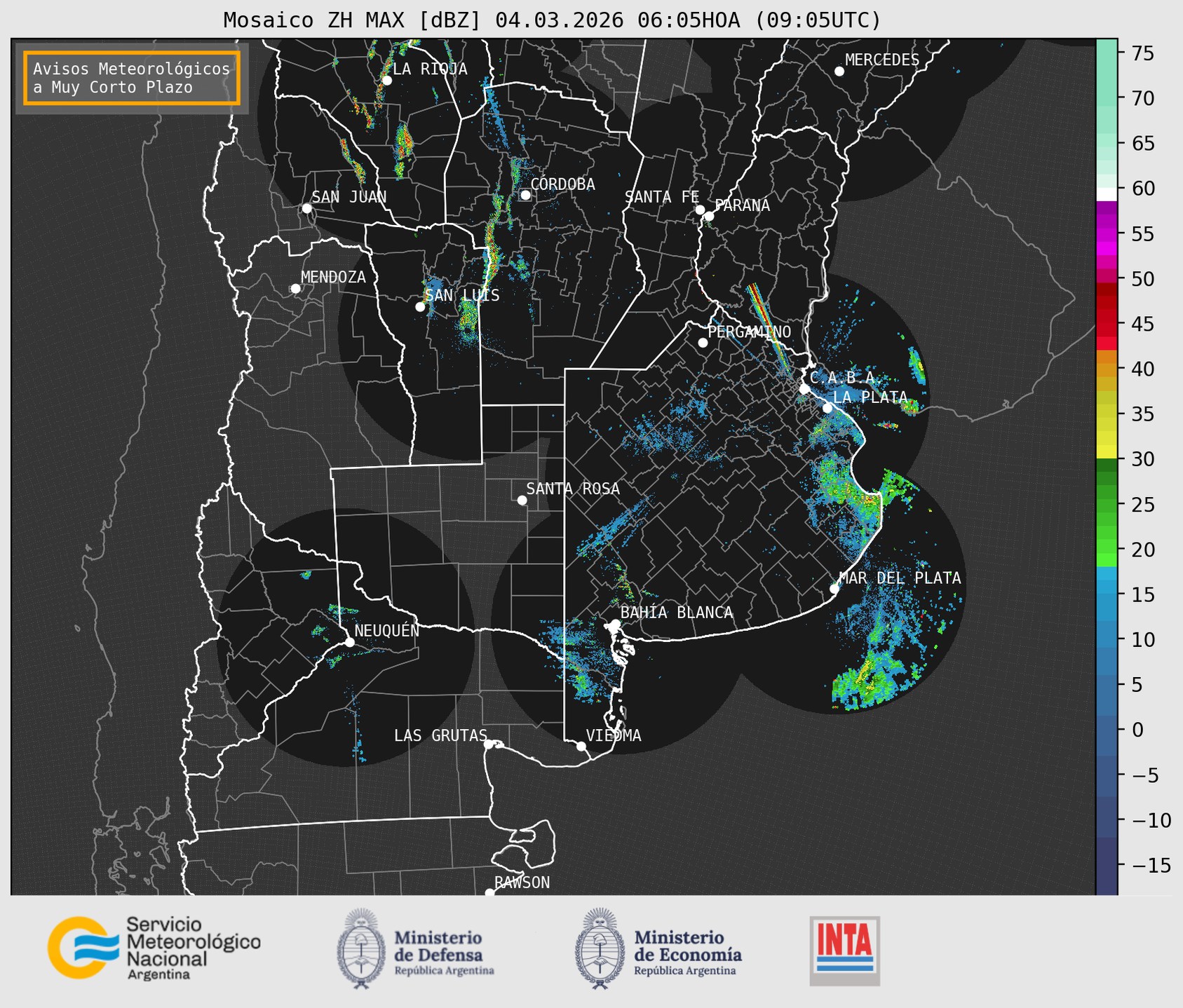This screenshot has width=1183, height=1008.
Task: Click the 55 dBZ magenta color band
Action: coord(1107,233)
